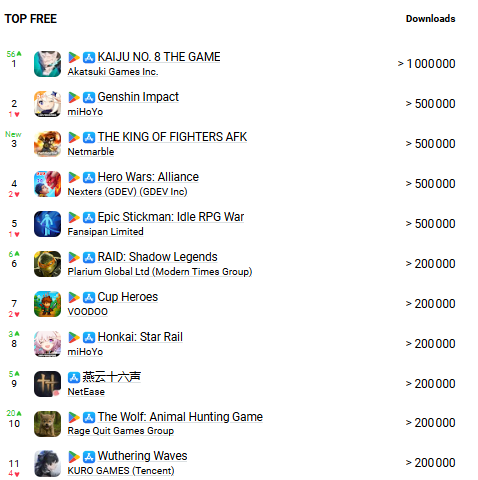Open The Wolf: Animal Hunting Game link
478x480 pixels.
tap(180, 417)
